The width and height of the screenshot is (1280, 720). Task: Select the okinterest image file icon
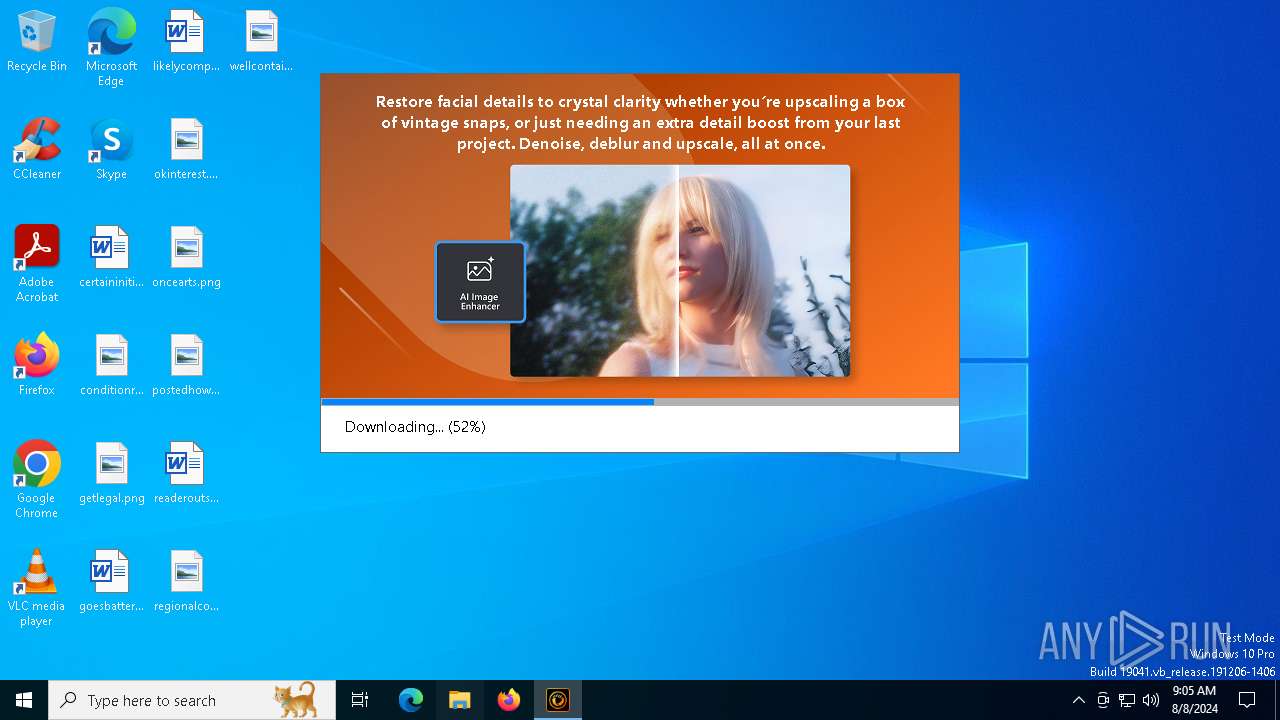[x=186, y=150]
